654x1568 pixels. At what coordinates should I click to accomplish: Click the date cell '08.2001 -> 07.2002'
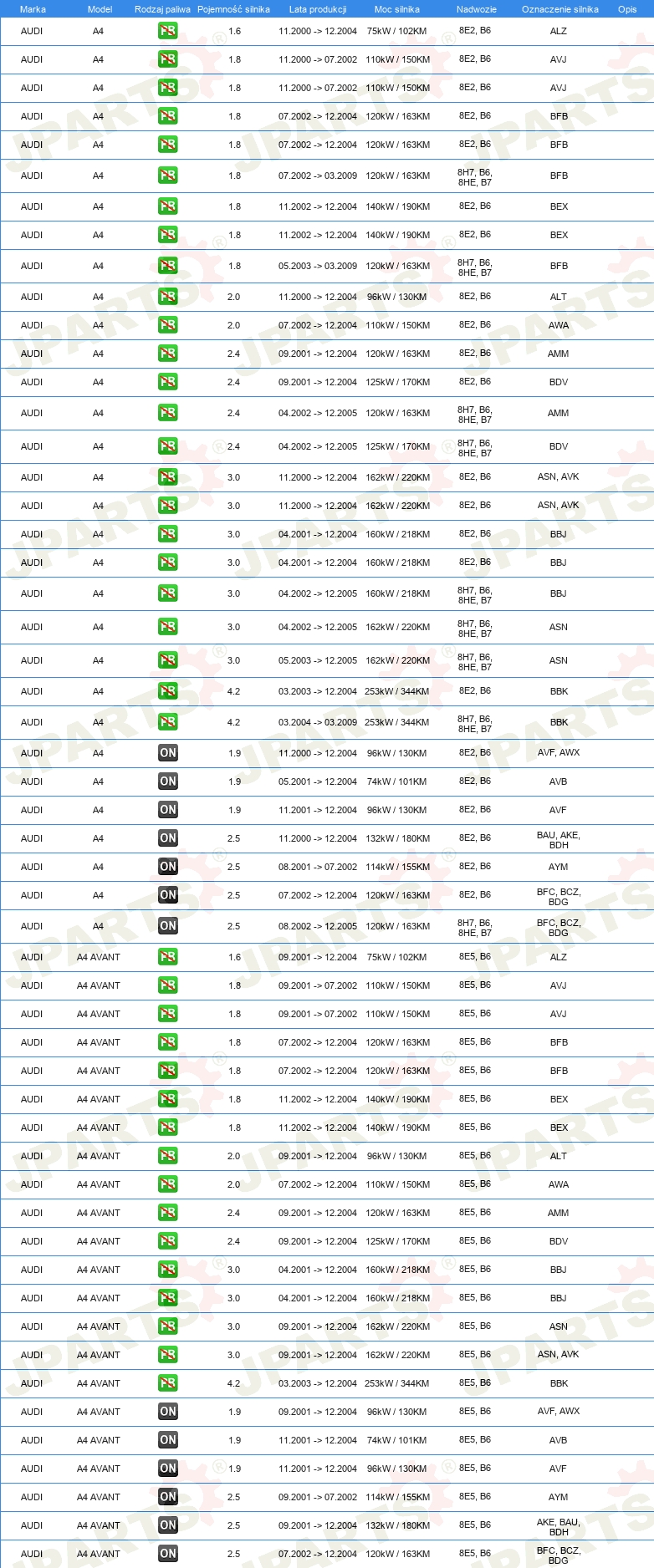point(318,868)
